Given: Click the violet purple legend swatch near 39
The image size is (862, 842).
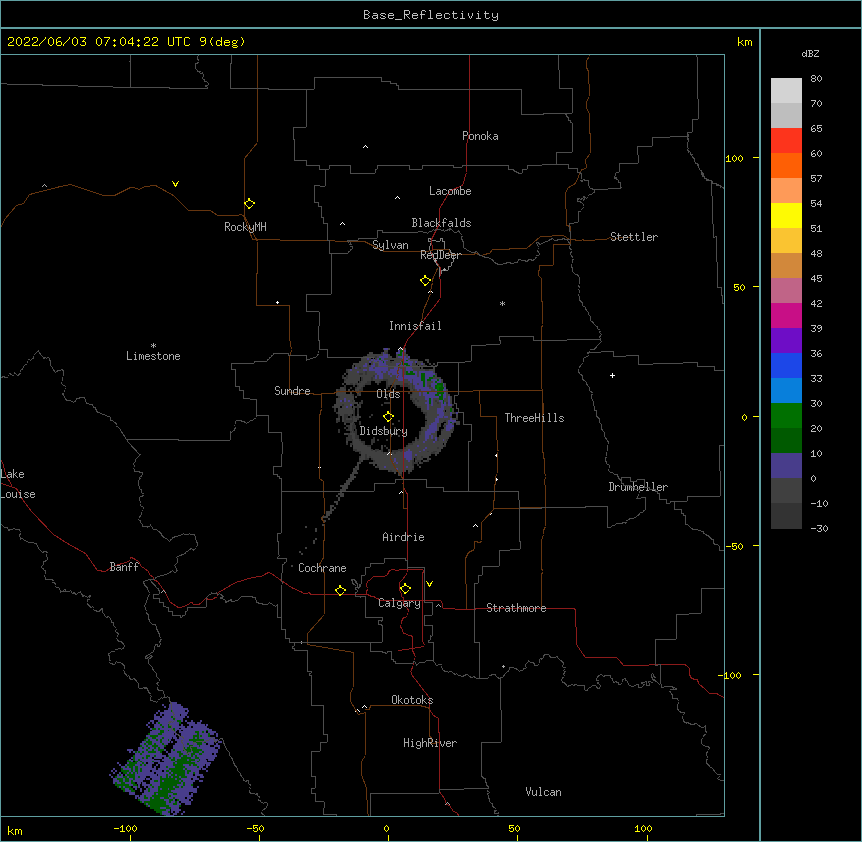Looking at the screenshot, I should [786, 341].
